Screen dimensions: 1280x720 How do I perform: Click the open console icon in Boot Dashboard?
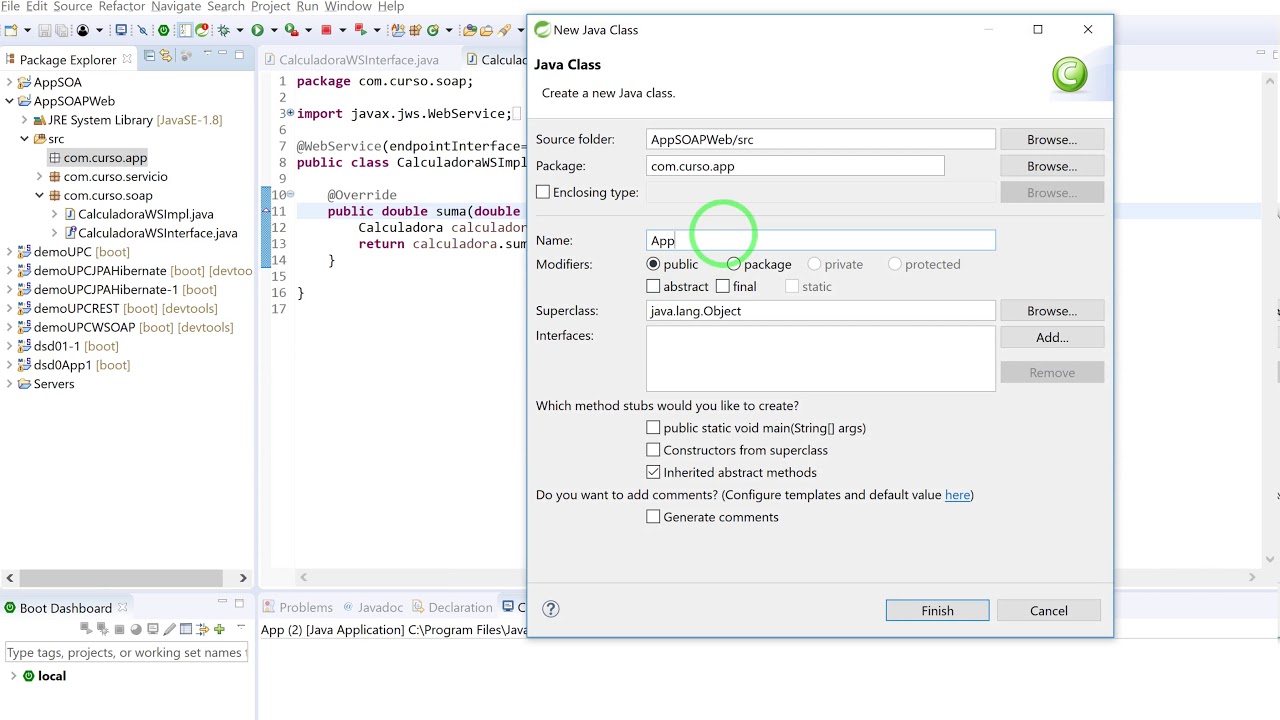tap(153, 629)
